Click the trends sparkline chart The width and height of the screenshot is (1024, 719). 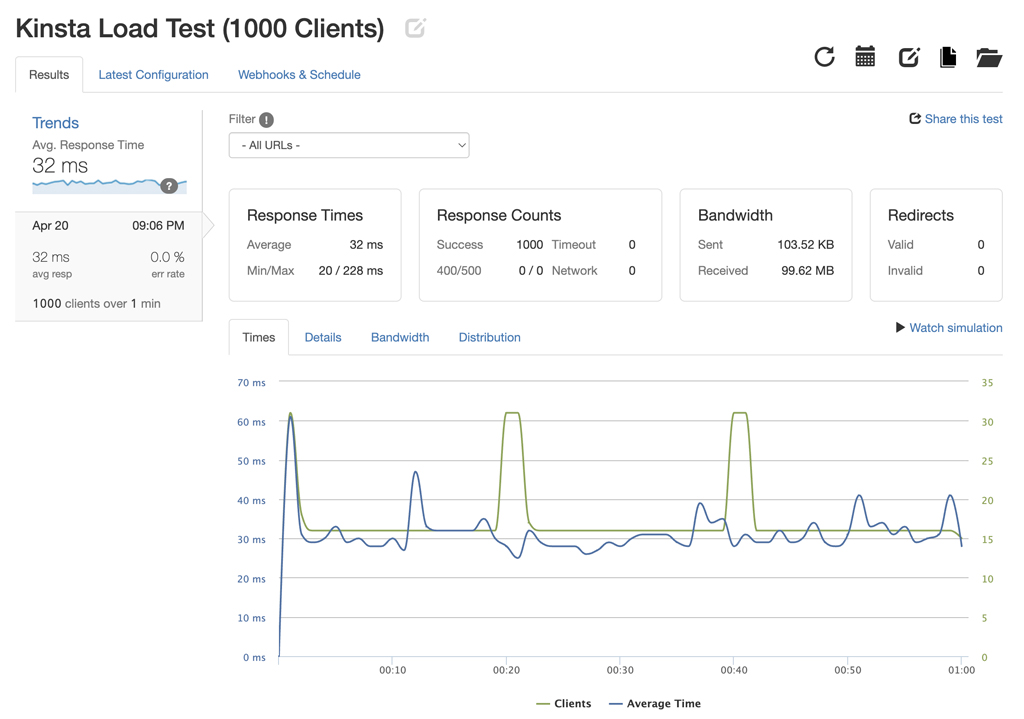tap(110, 186)
